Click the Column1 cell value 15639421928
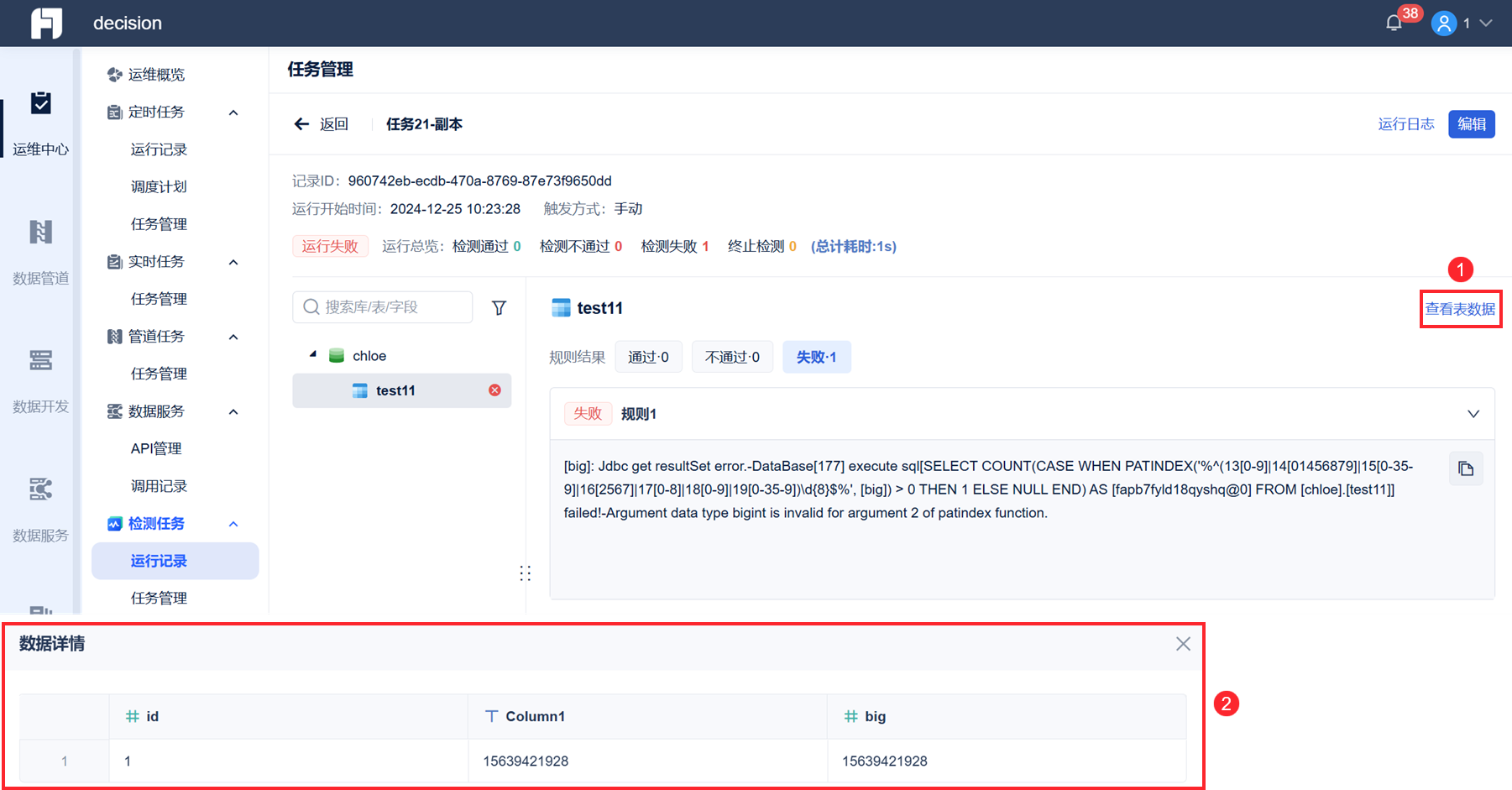The width and height of the screenshot is (1512, 790). [x=526, y=761]
